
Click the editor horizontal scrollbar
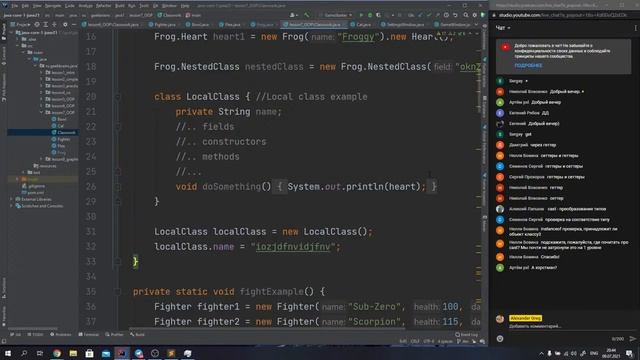(267, 328)
